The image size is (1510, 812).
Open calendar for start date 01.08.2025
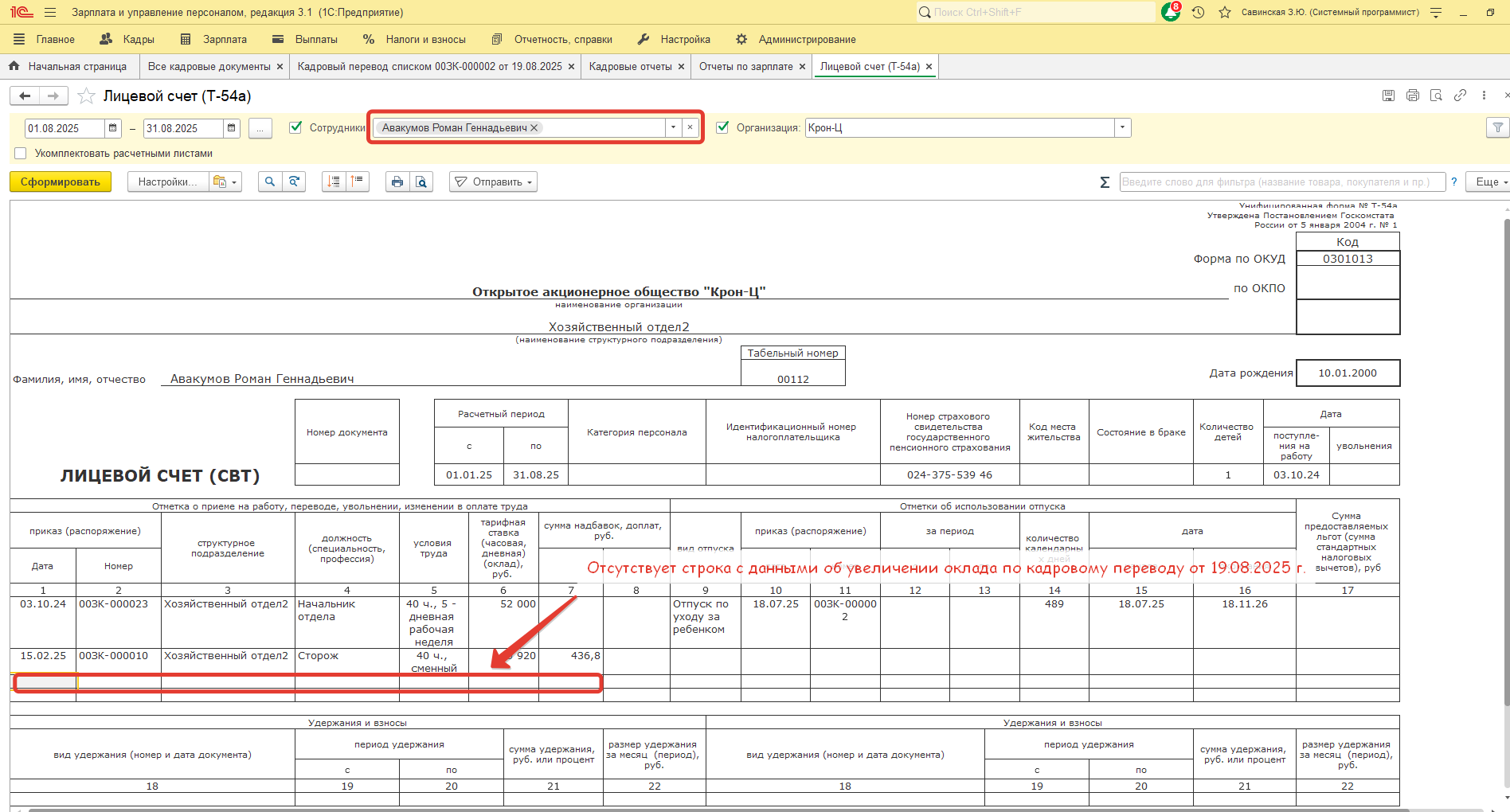click(113, 128)
